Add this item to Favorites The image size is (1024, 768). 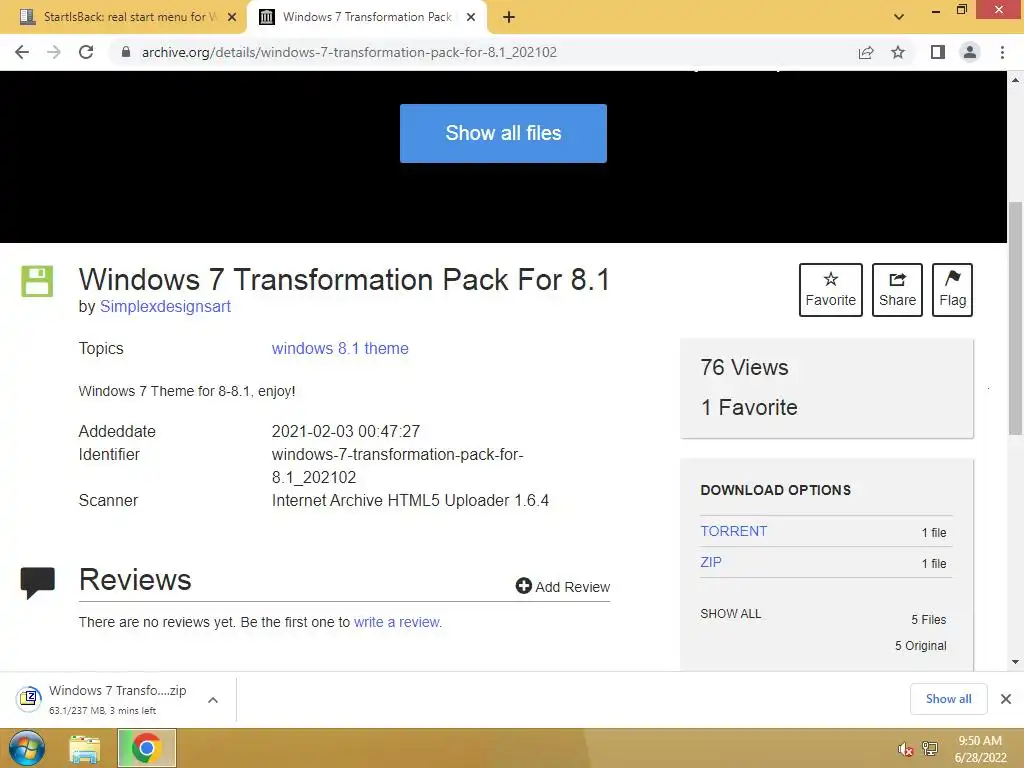point(831,290)
